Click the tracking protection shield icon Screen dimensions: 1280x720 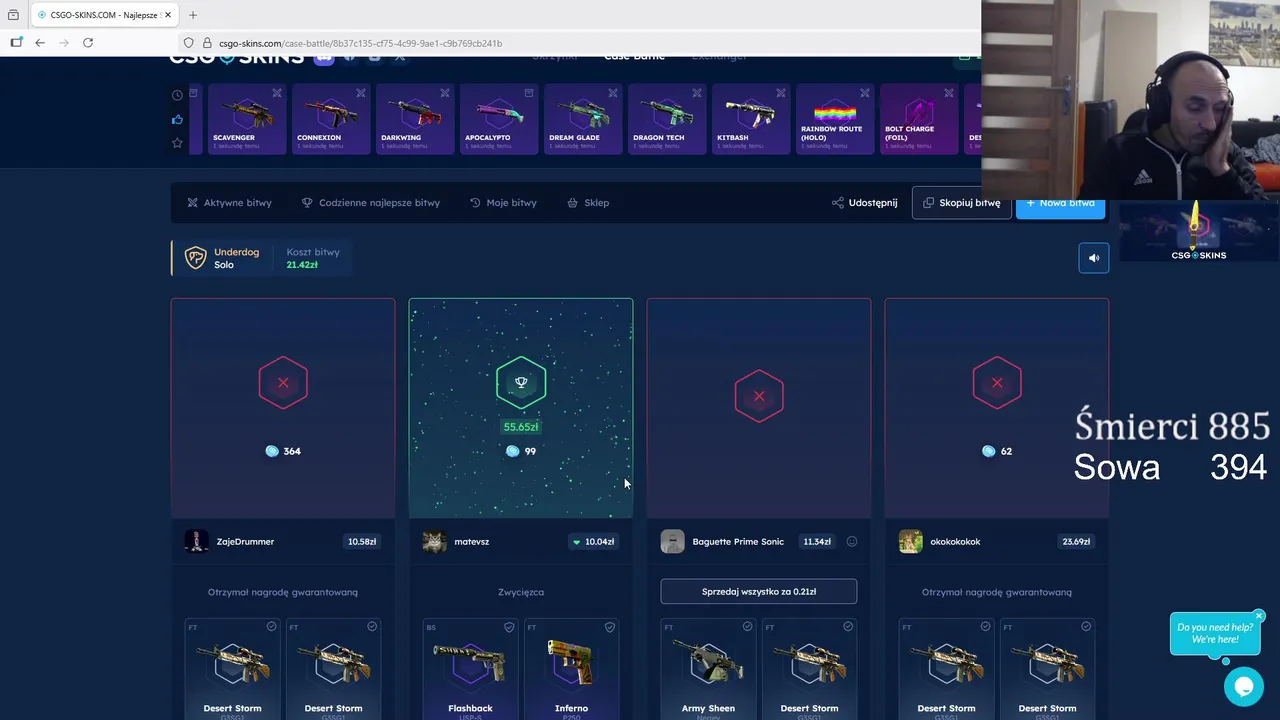[188, 43]
